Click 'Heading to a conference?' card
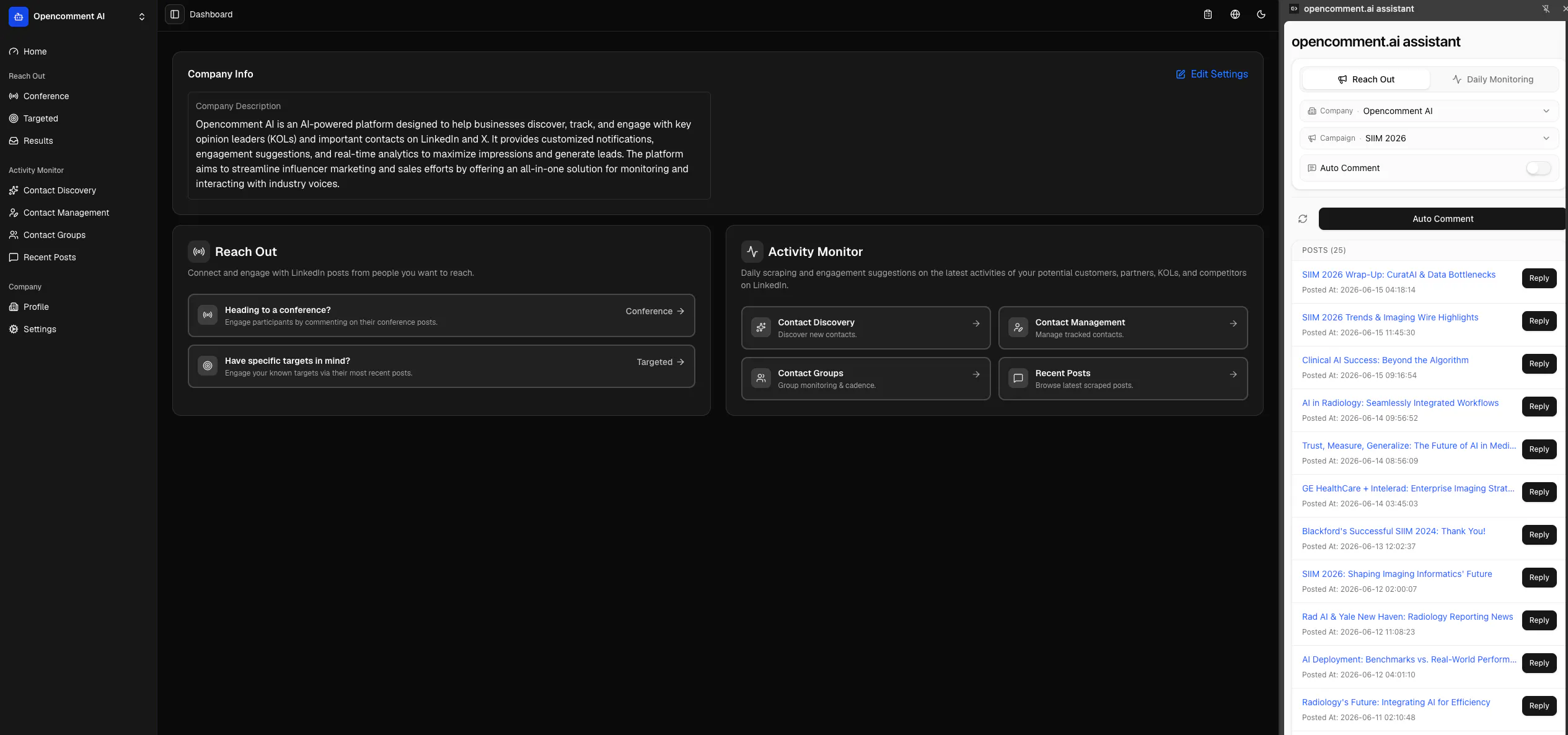The width and height of the screenshot is (1568, 735). click(x=441, y=315)
